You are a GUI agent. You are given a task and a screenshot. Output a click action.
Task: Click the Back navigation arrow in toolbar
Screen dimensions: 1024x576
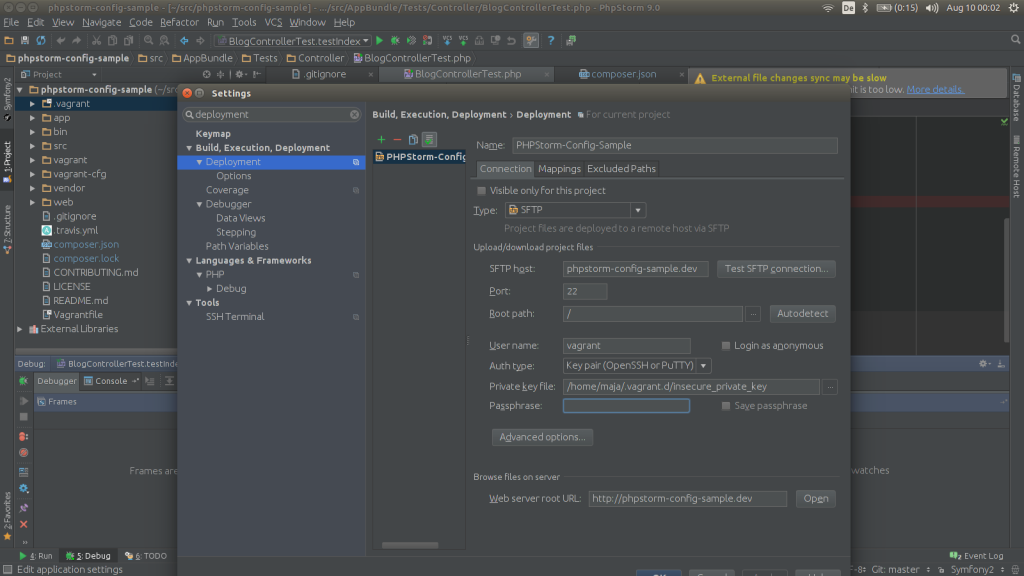pyautogui.click(x=184, y=40)
